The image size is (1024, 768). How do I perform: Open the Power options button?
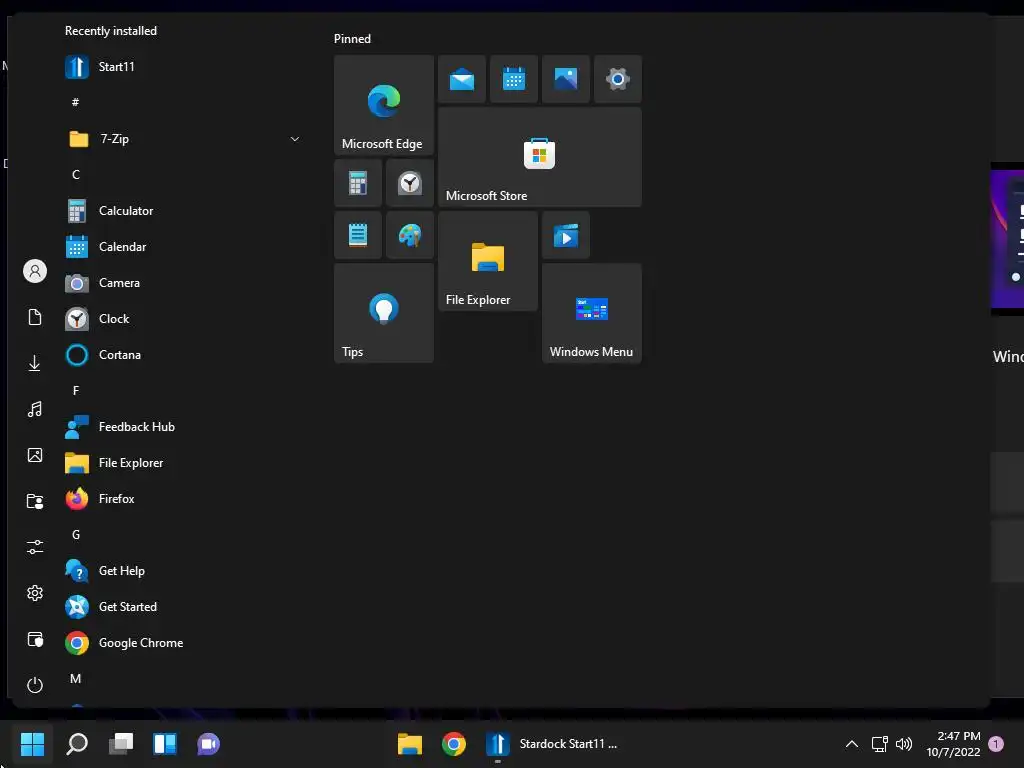[x=35, y=684]
